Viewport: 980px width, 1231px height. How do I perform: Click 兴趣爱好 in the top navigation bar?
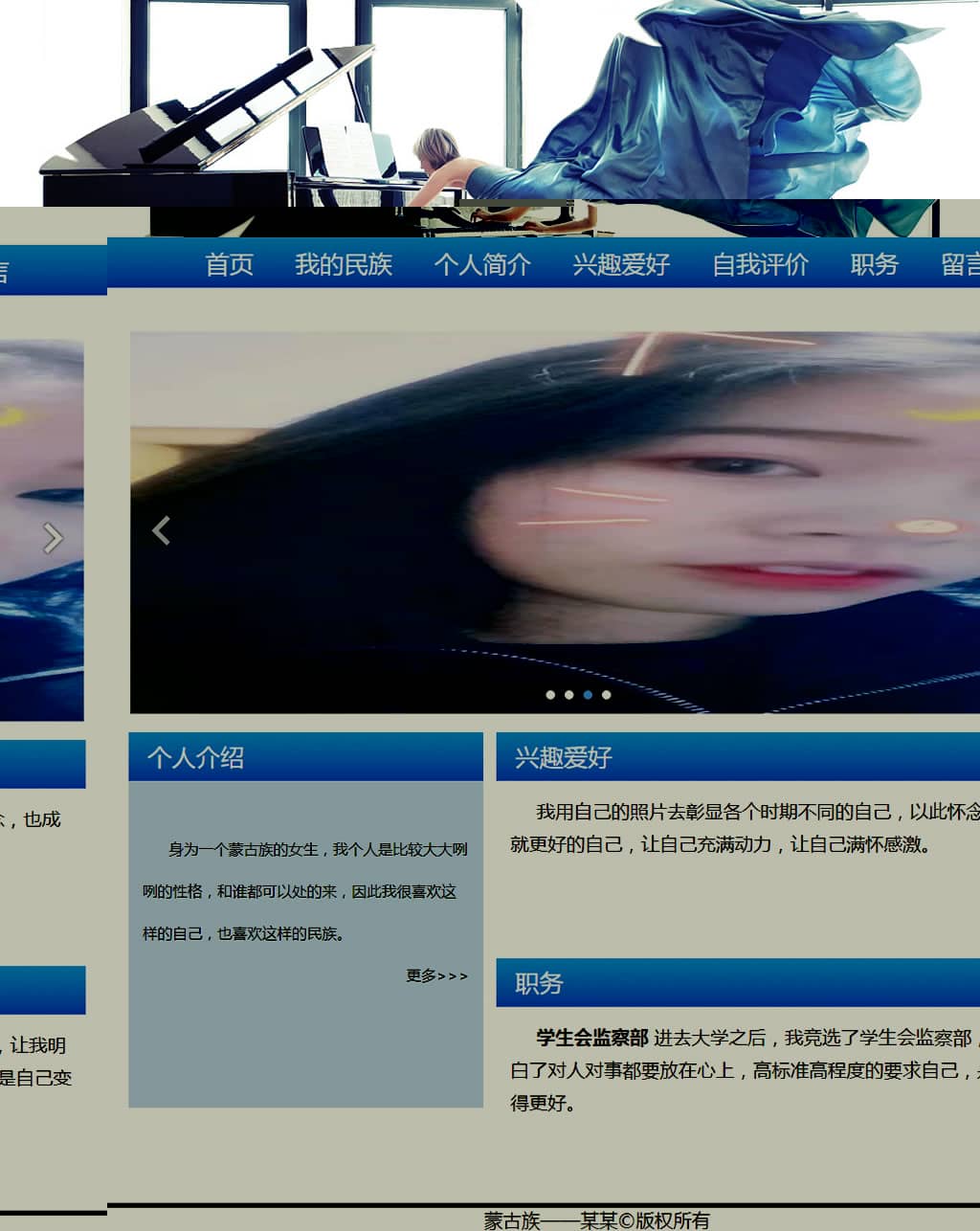pyautogui.click(x=621, y=264)
